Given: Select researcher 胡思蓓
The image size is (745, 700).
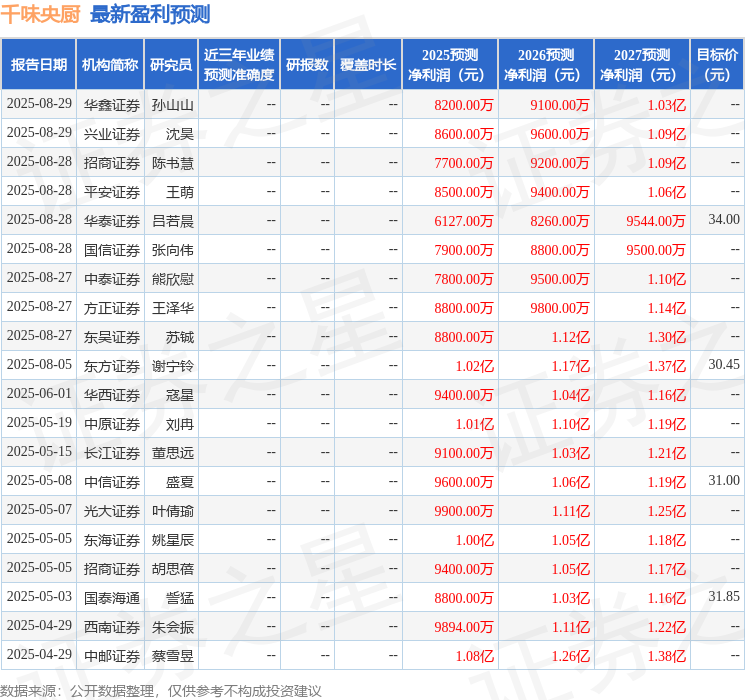Looking at the screenshot, I should (x=172, y=569).
